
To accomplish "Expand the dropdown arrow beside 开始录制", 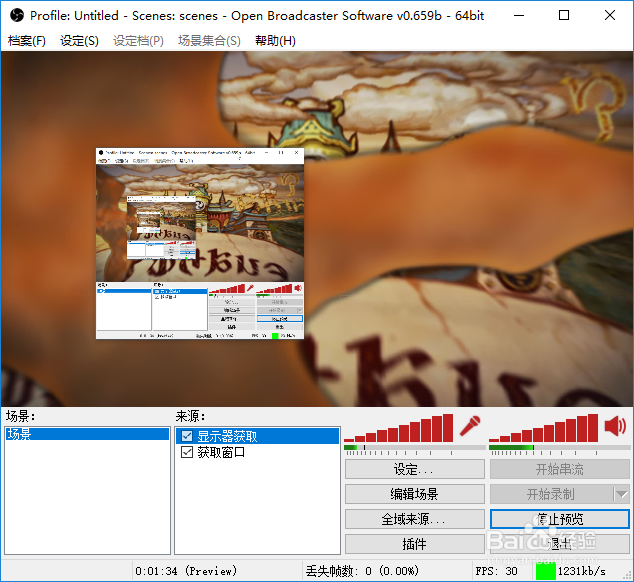I will pyautogui.click(x=621, y=494).
